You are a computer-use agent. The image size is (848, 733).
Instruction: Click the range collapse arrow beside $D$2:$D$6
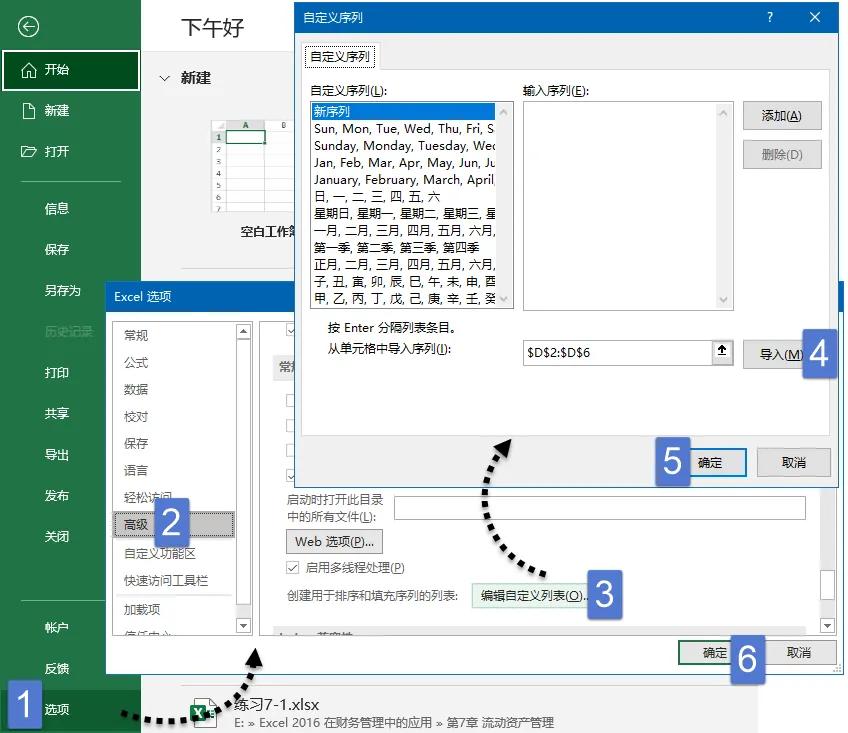point(722,351)
